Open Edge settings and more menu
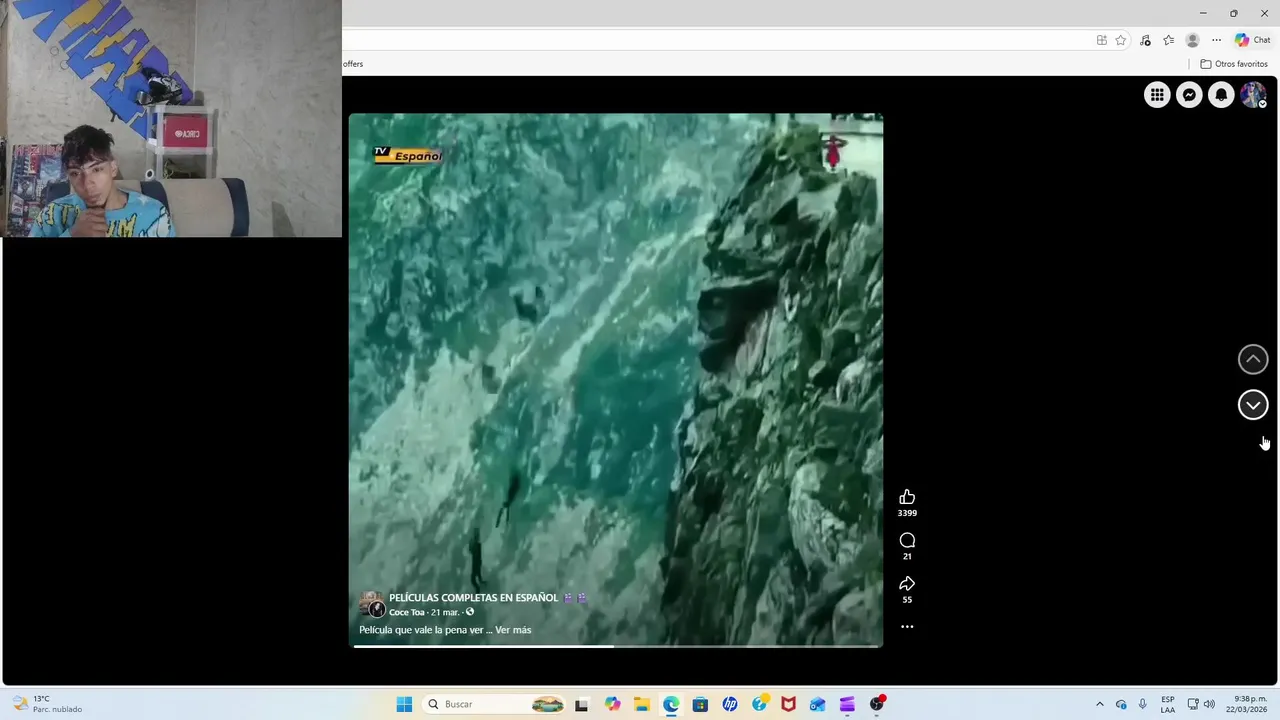 1216,40
